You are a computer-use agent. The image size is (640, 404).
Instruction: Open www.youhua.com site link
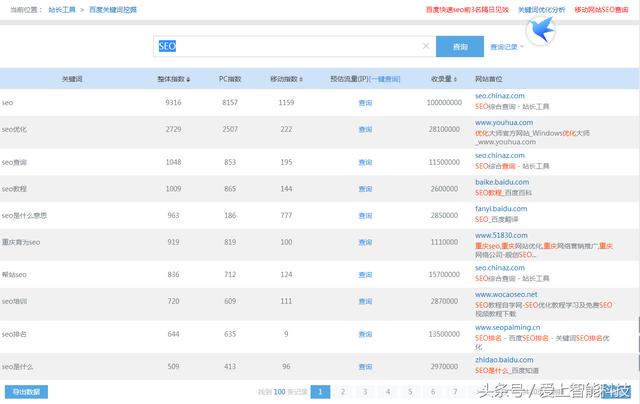tap(504, 122)
